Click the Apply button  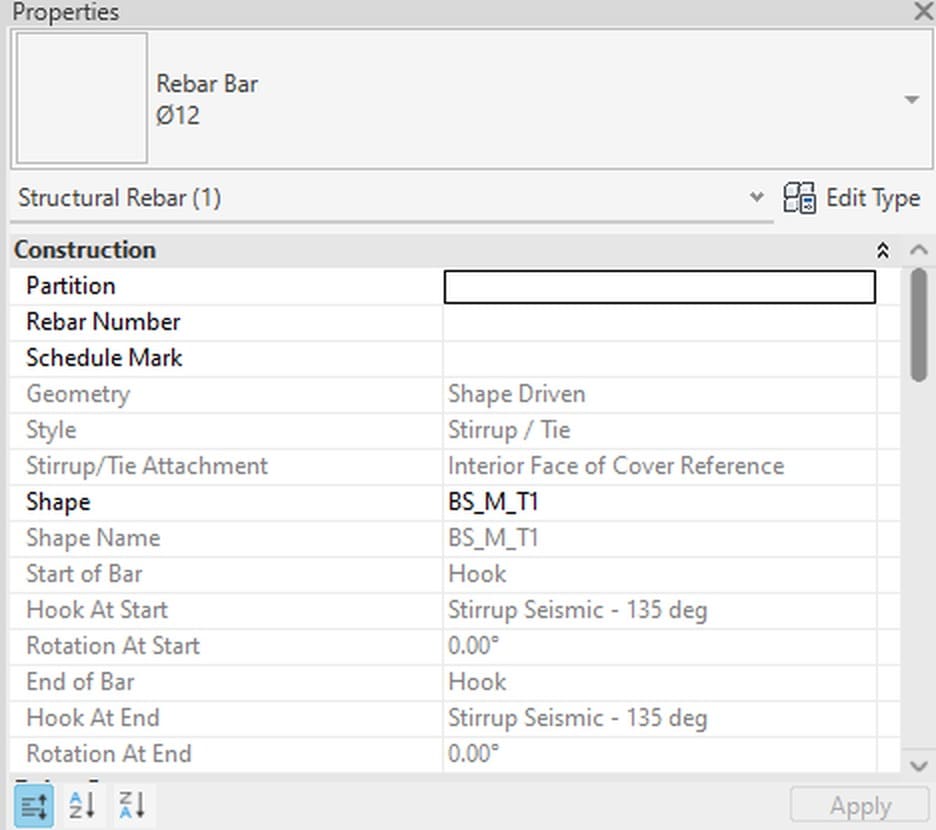(x=860, y=805)
